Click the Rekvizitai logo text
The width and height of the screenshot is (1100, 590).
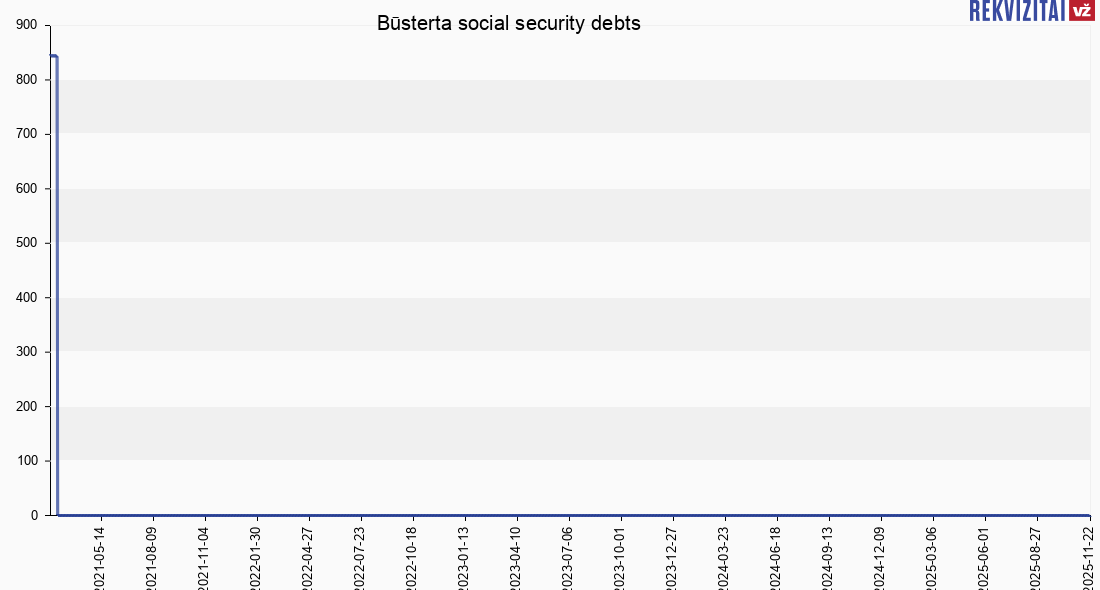tap(1017, 10)
